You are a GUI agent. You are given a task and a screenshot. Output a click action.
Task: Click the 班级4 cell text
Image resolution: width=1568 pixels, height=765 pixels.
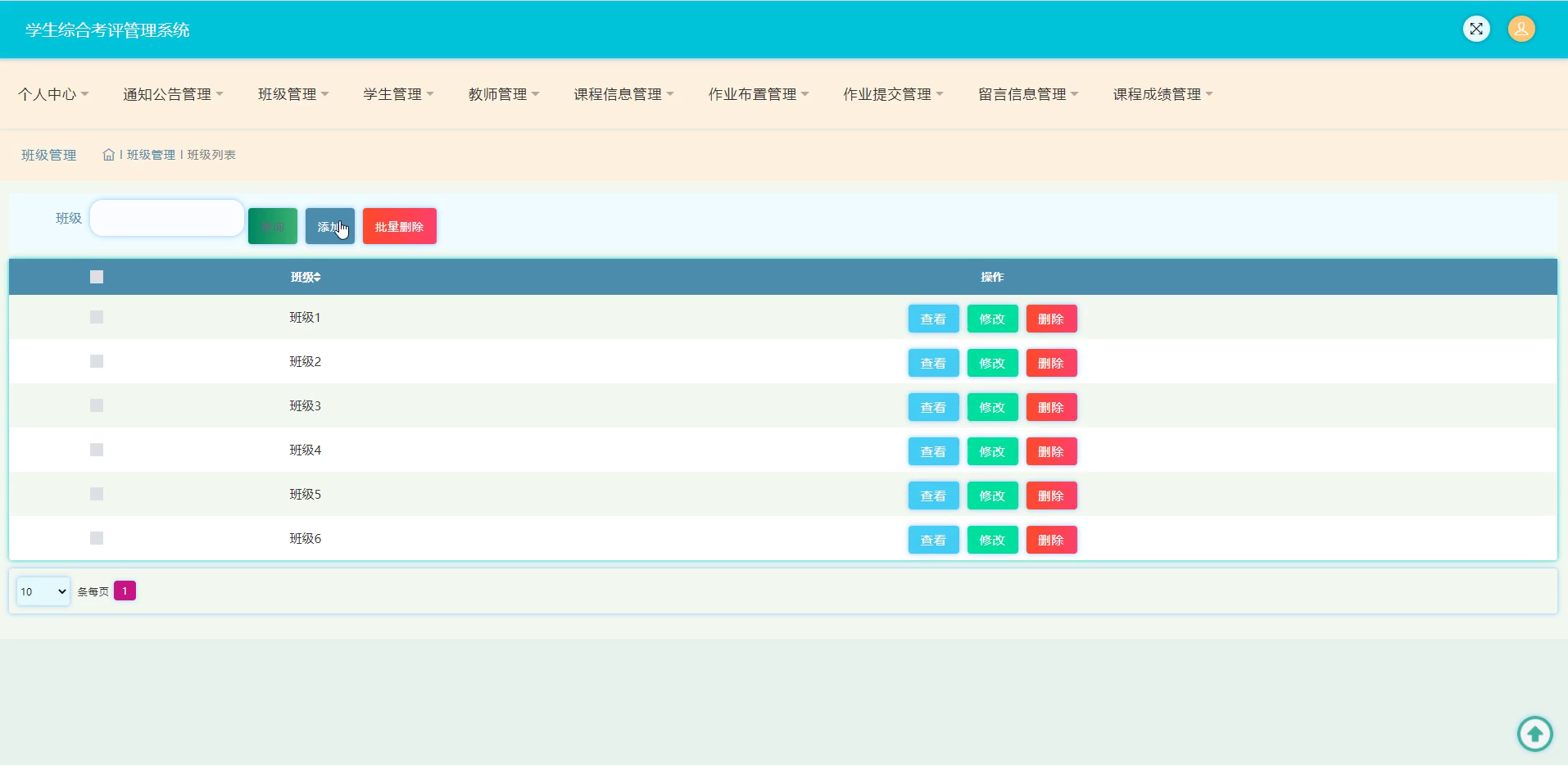click(305, 450)
